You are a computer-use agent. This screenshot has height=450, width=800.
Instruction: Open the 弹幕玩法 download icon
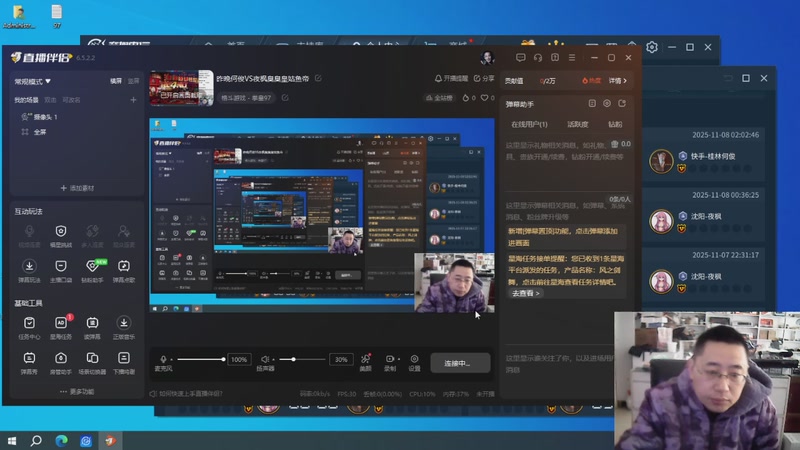point(30,266)
